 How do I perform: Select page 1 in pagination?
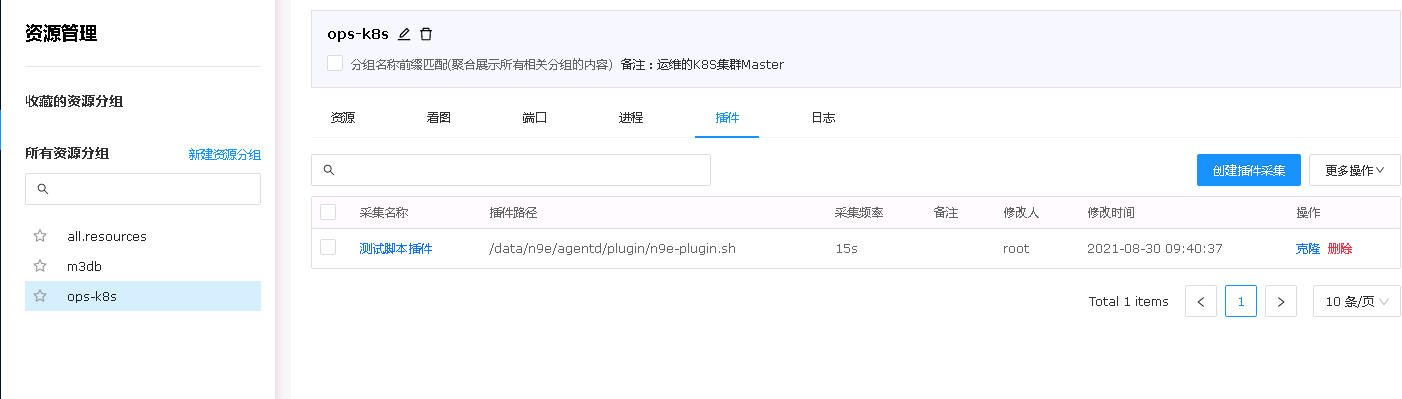(1241, 301)
